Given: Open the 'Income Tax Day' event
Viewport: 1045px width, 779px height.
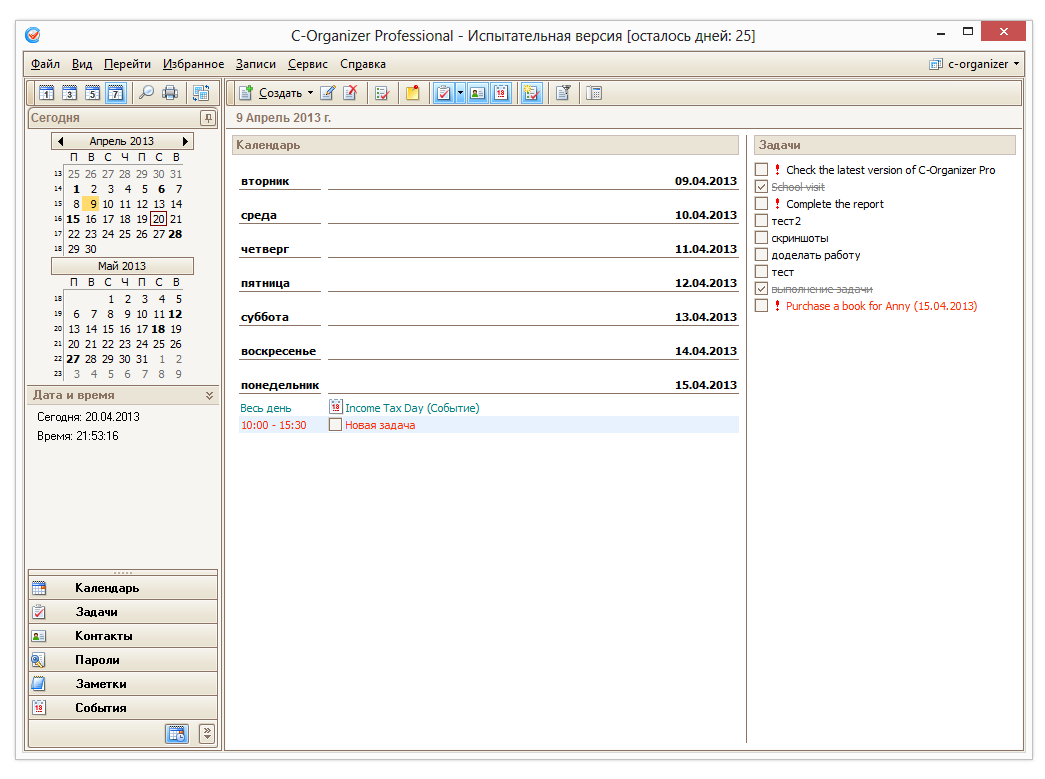Looking at the screenshot, I should tap(411, 408).
